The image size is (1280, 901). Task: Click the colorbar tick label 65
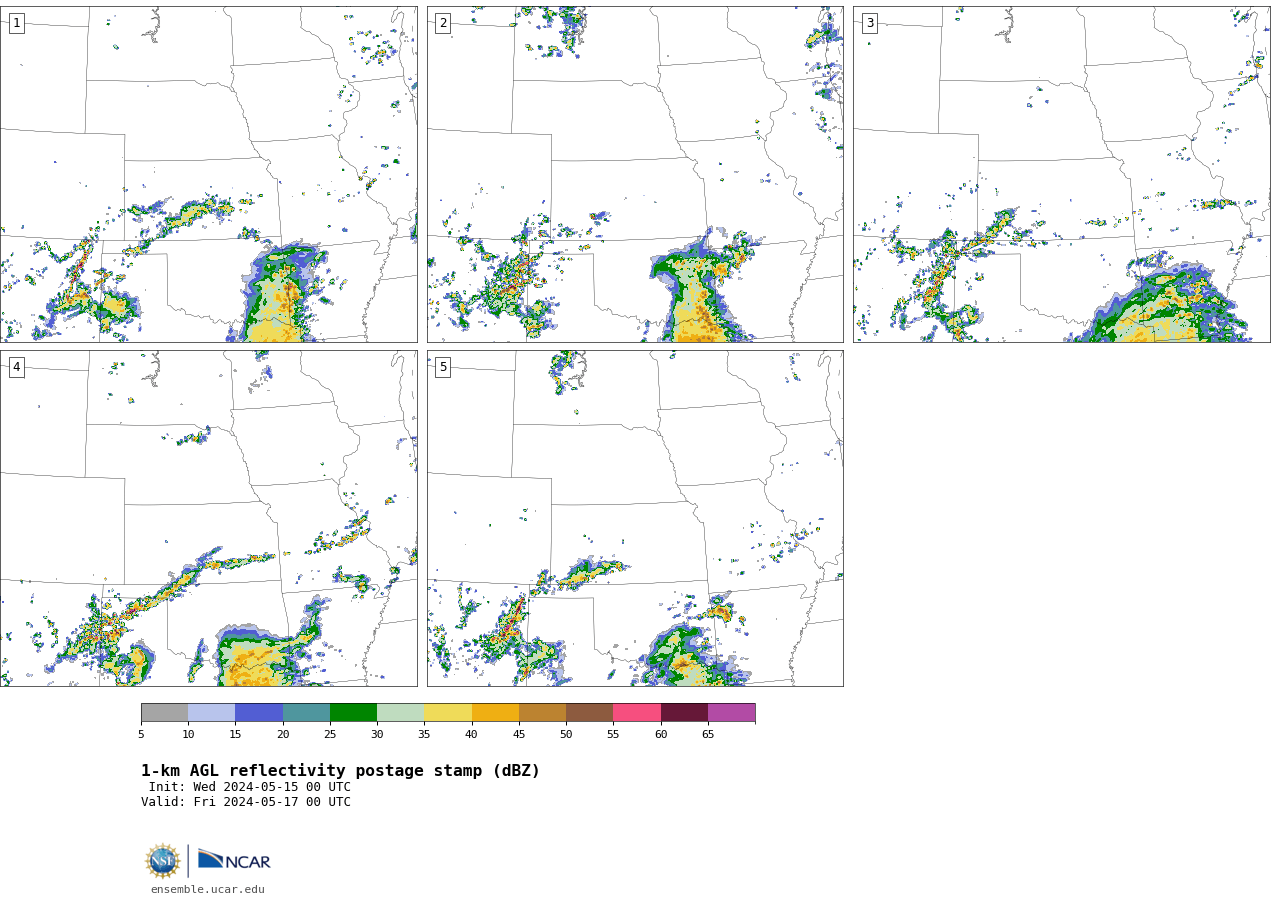tap(708, 735)
